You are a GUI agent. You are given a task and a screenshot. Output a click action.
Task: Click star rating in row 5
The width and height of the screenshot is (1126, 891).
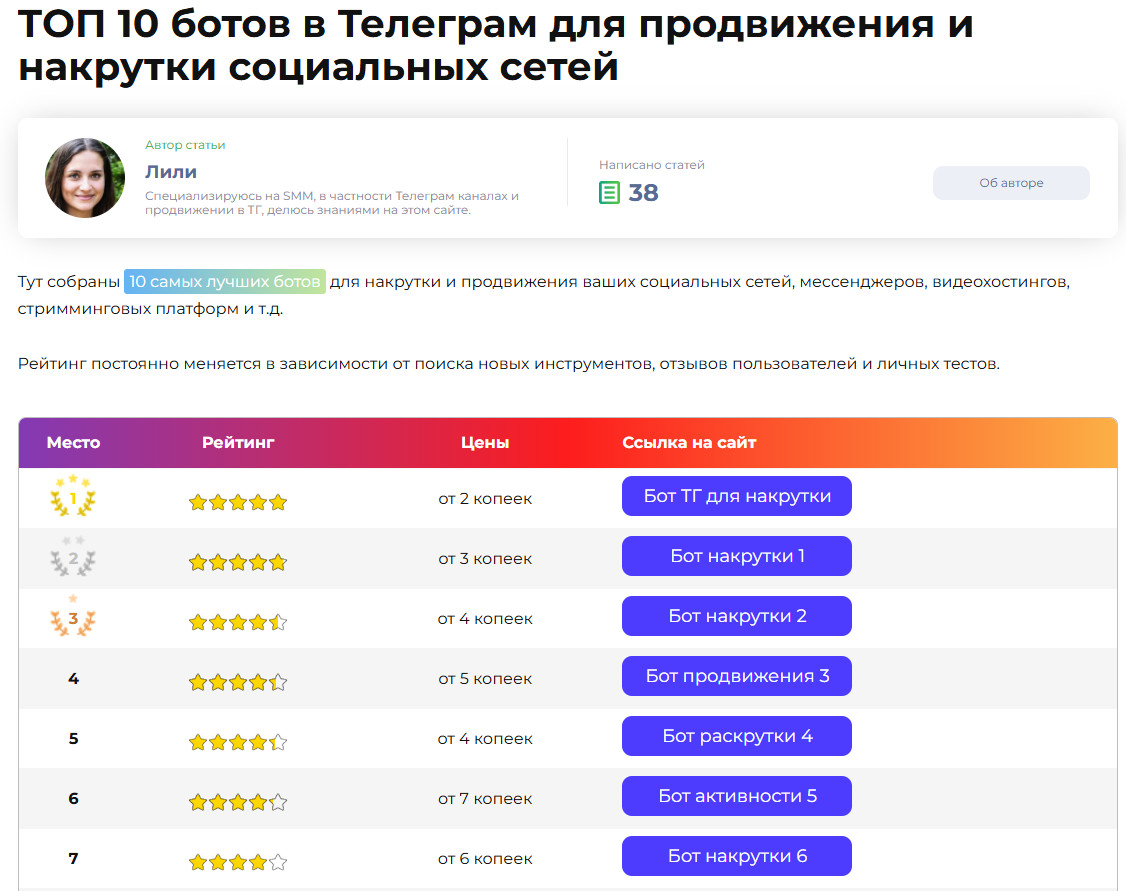coord(238,742)
